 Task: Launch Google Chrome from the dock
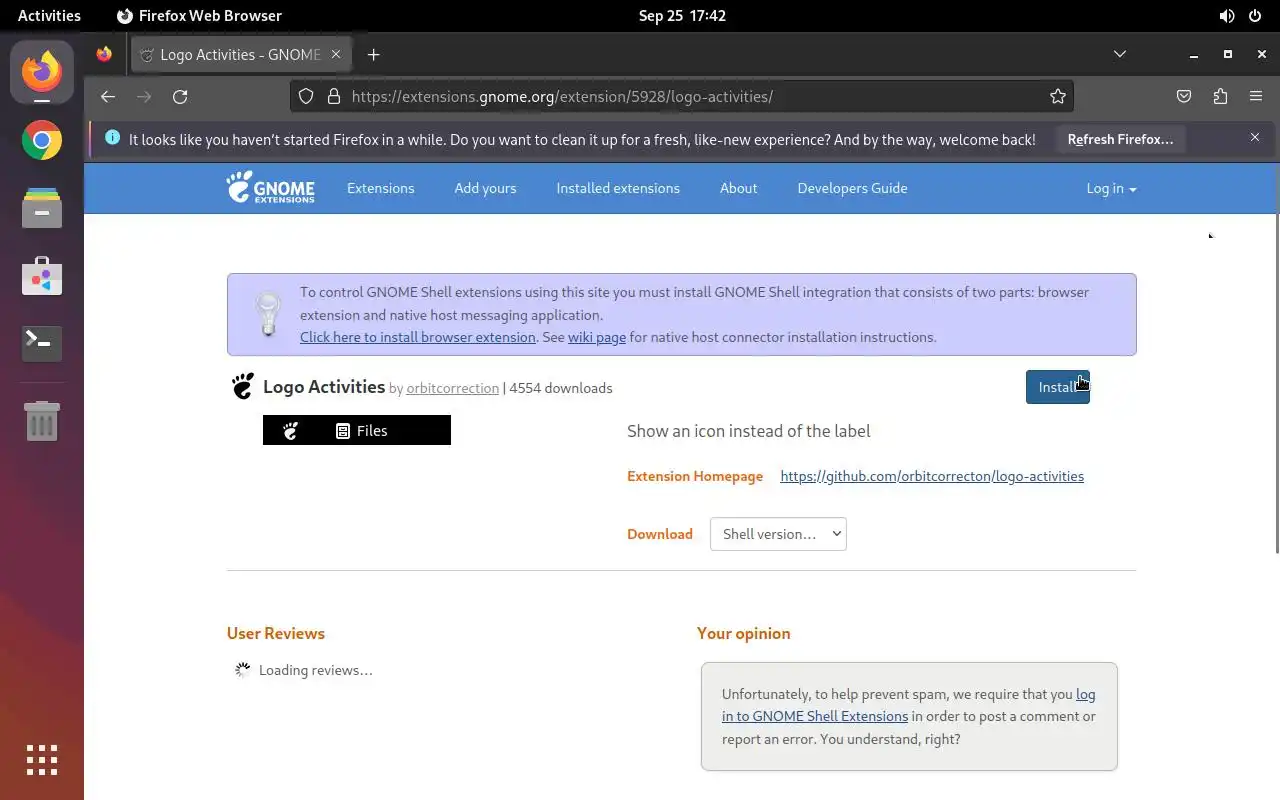pos(42,140)
